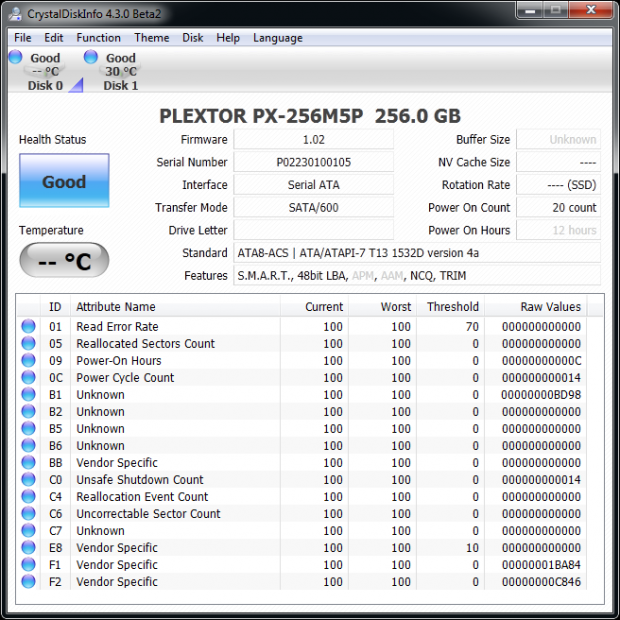Click the Raw Values column header
Viewport: 620px width, 620px height.
click(x=536, y=306)
